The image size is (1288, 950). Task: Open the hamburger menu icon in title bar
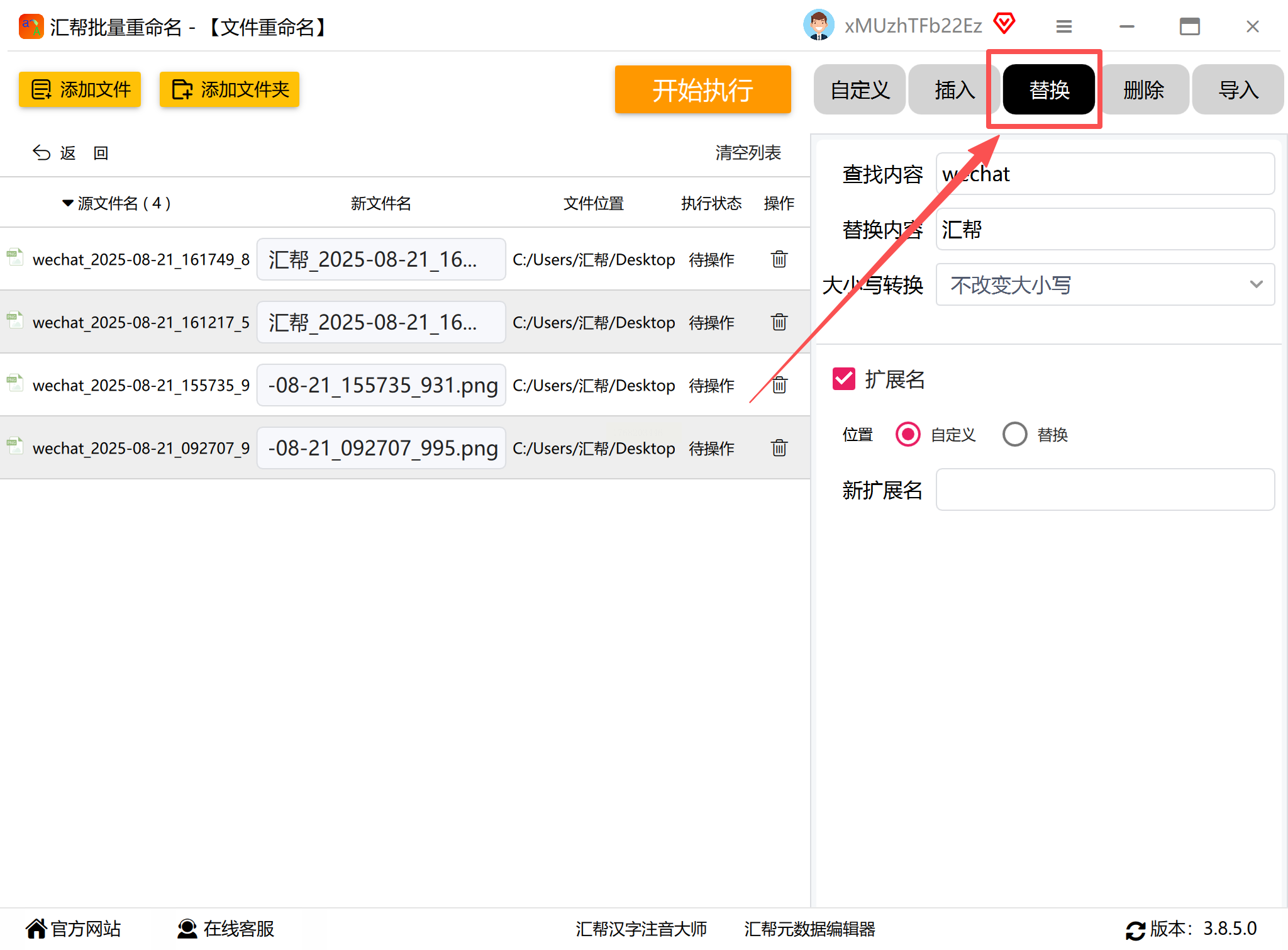pos(1063,26)
